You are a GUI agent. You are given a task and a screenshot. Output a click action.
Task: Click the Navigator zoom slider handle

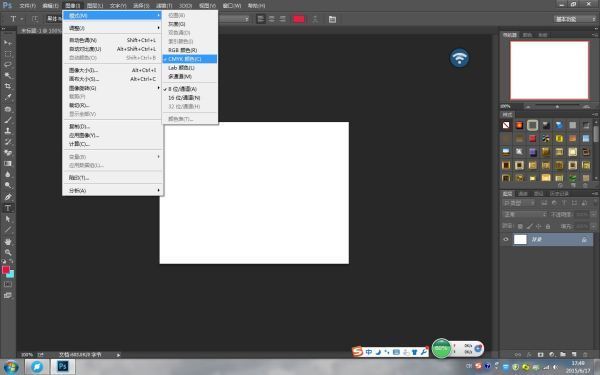click(557, 106)
